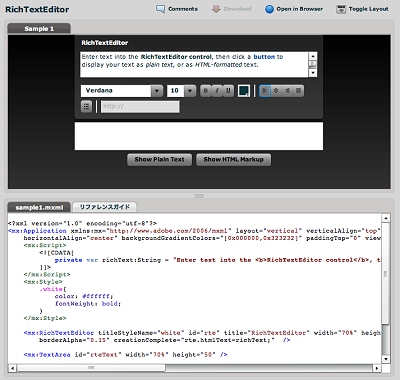Image resolution: width=400 pixels, height=380 pixels.
Task: Open the リファレンスガイド tab
Action: point(105,207)
